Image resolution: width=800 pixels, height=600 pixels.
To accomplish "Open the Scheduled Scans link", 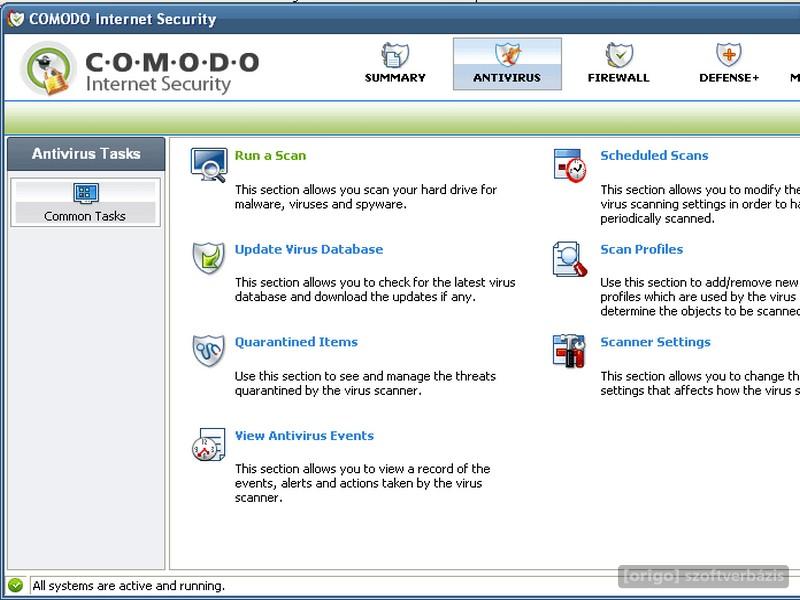I will coord(654,156).
